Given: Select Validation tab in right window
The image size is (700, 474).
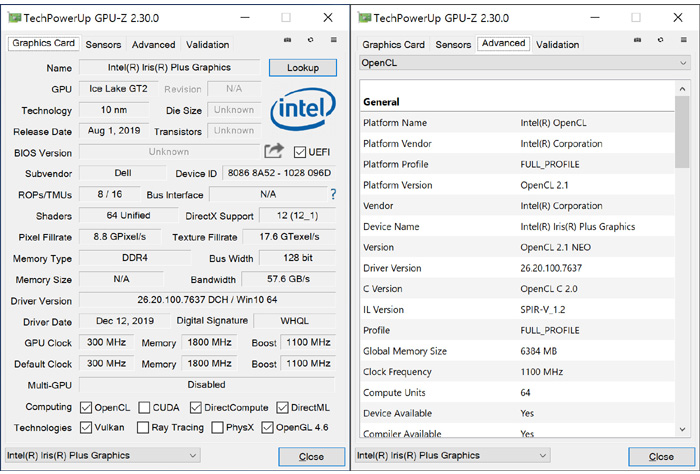Looking at the screenshot, I should pos(558,45).
